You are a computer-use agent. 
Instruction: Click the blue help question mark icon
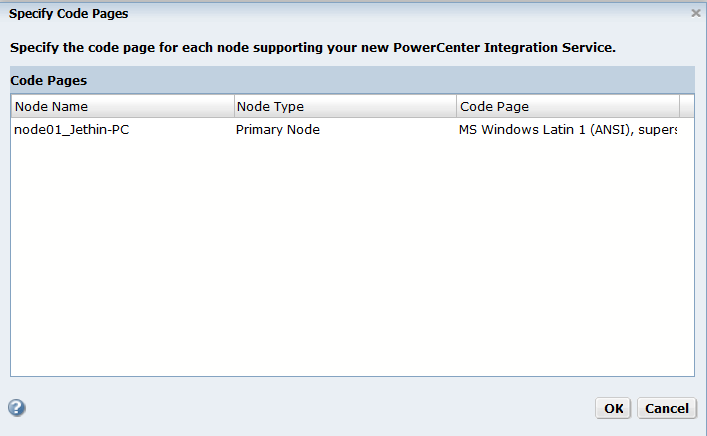click(x=17, y=408)
